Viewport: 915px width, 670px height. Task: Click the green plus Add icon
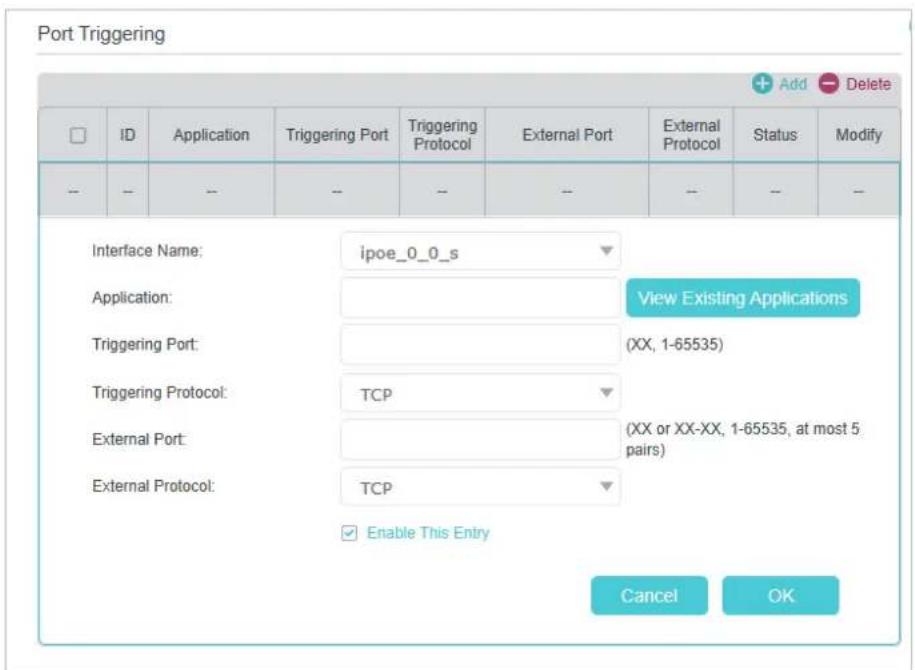[762, 84]
